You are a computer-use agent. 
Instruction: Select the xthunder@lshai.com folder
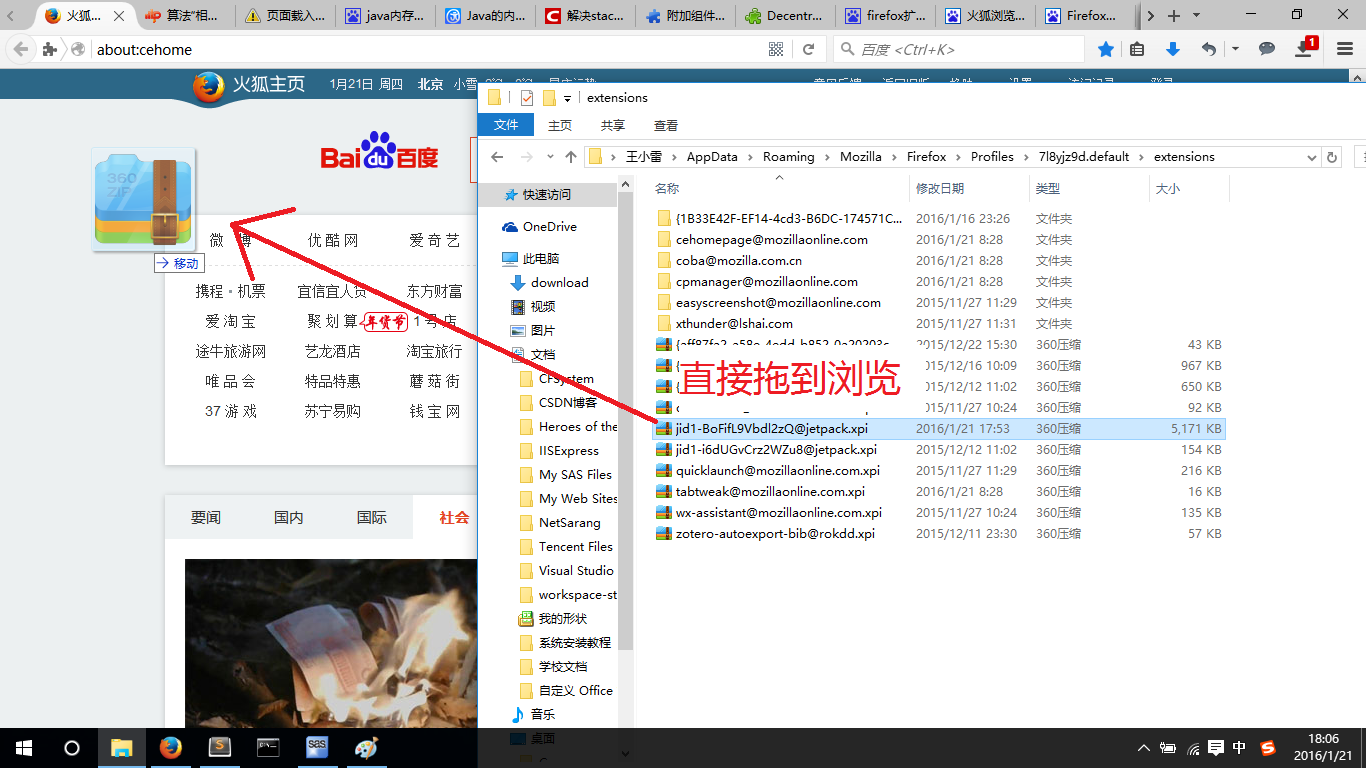pyautogui.click(x=734, y=323)
